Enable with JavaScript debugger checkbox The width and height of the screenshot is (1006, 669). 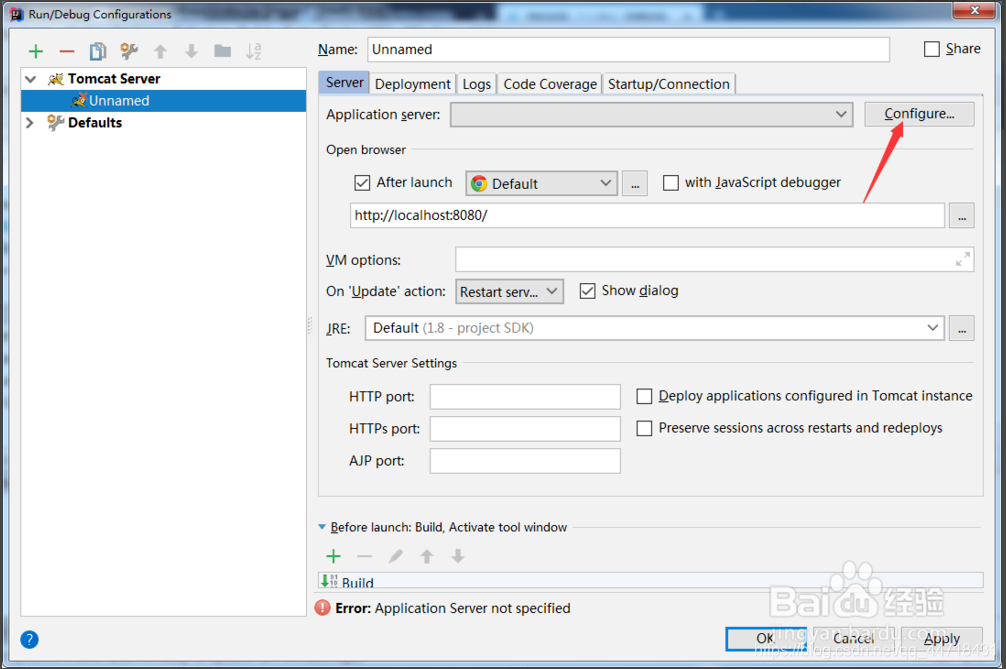670,183
